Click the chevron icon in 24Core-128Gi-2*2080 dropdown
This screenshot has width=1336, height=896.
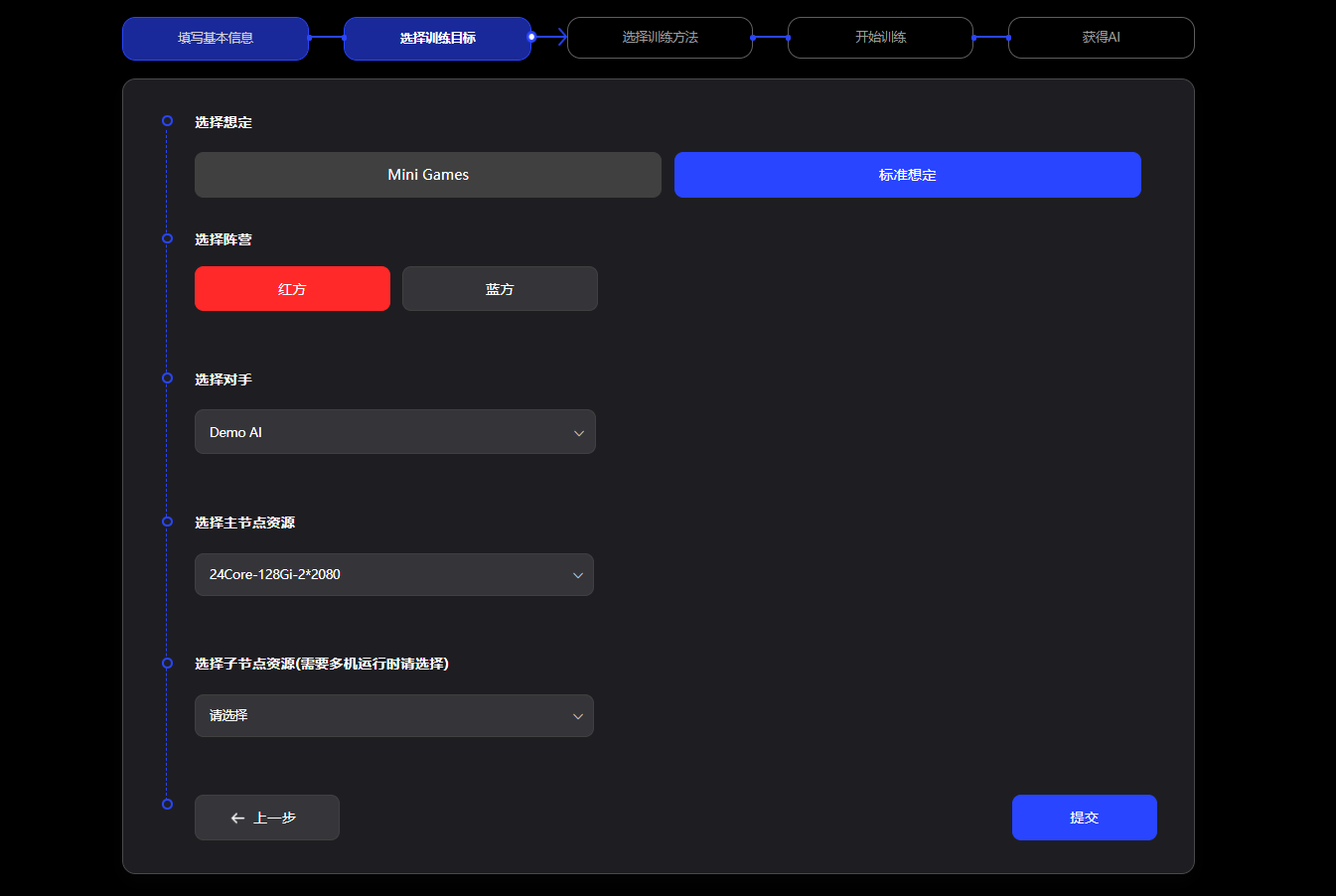[578, 575]
